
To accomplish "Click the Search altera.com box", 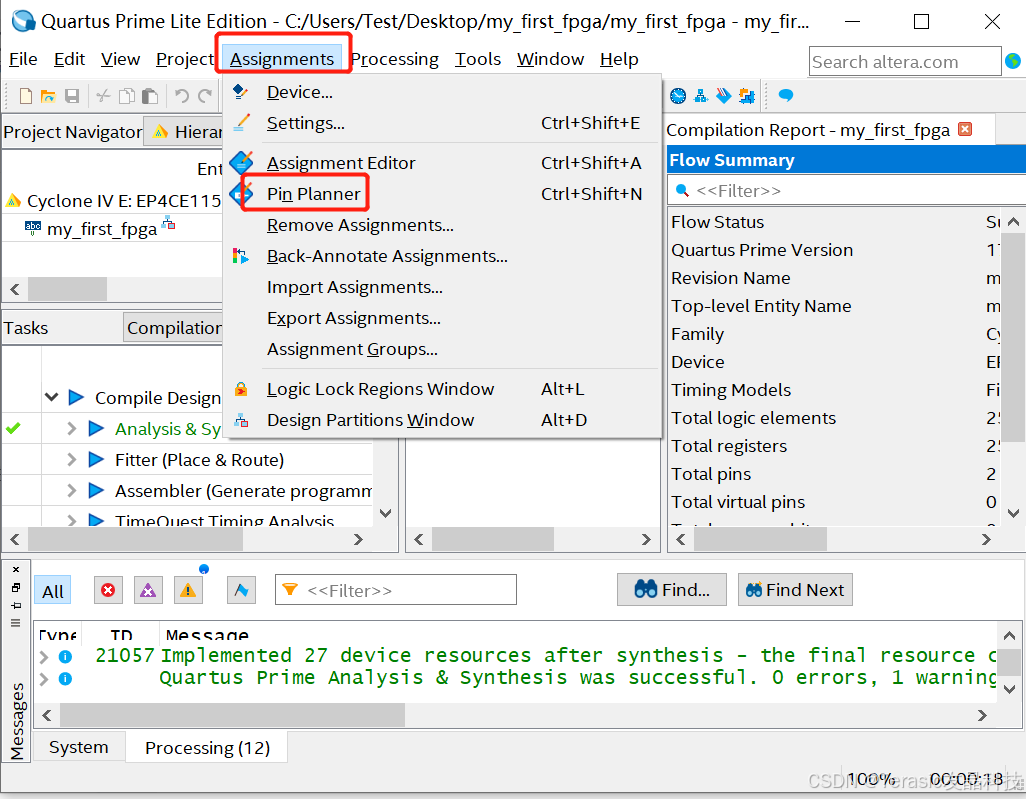I will coord(904,62).
